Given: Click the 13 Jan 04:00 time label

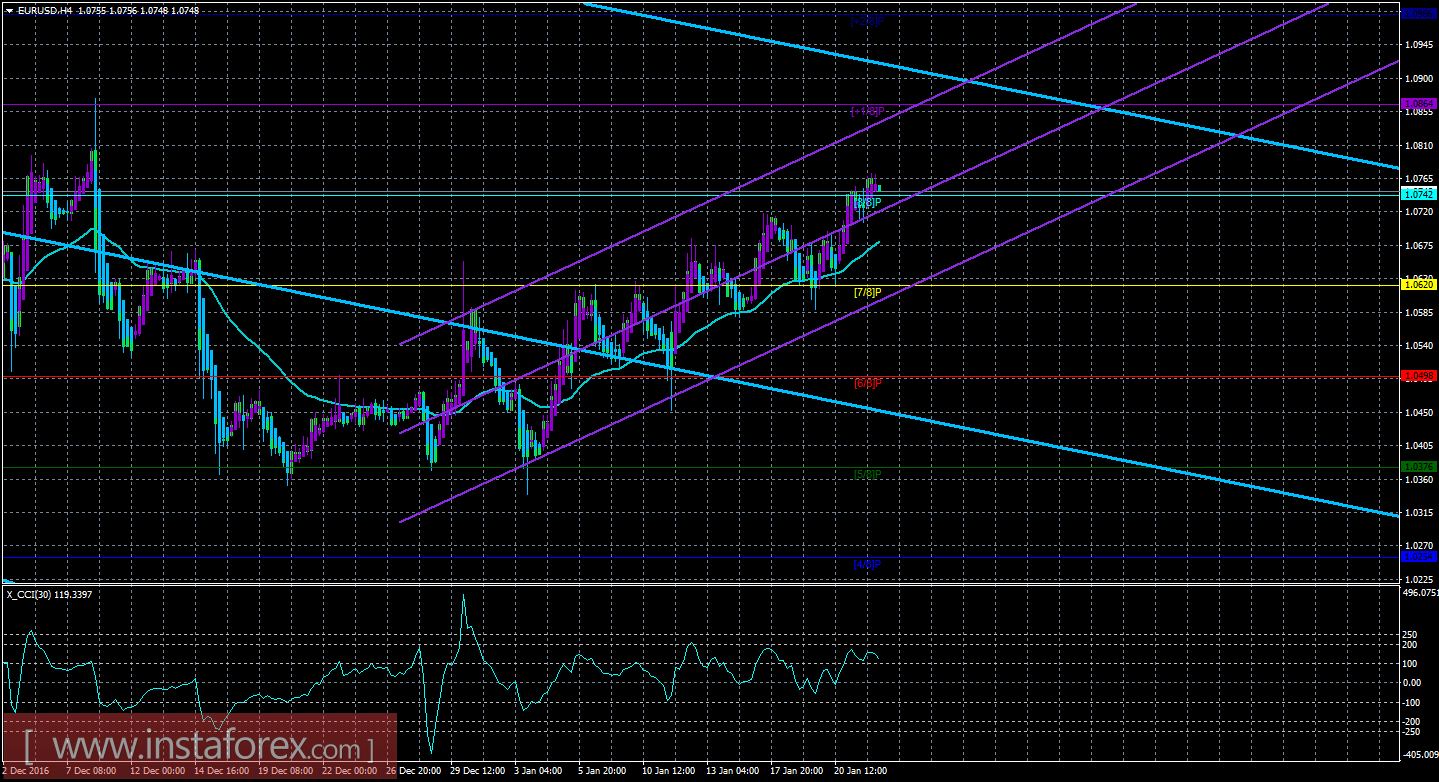Looking at the screenshot, I should (x=733, y=771).
